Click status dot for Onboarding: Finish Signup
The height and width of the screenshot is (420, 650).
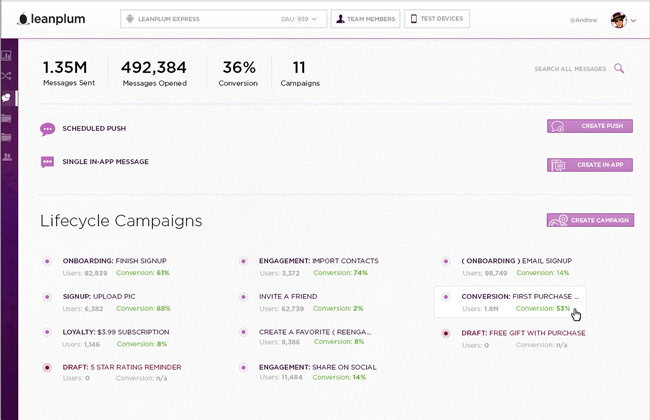[x=47, y=261]
